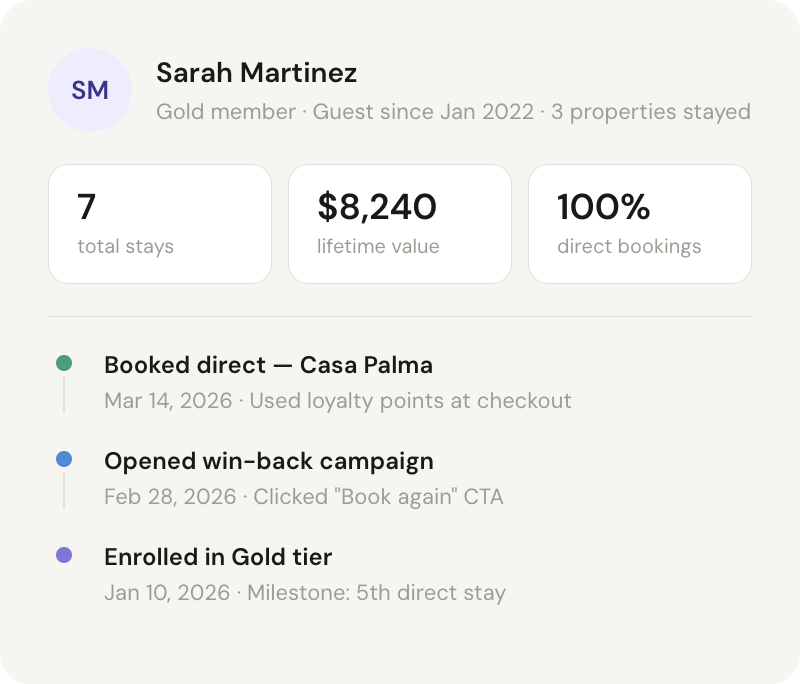Click the SM avatar circle

pyautogui.click(x=90, y=91)
